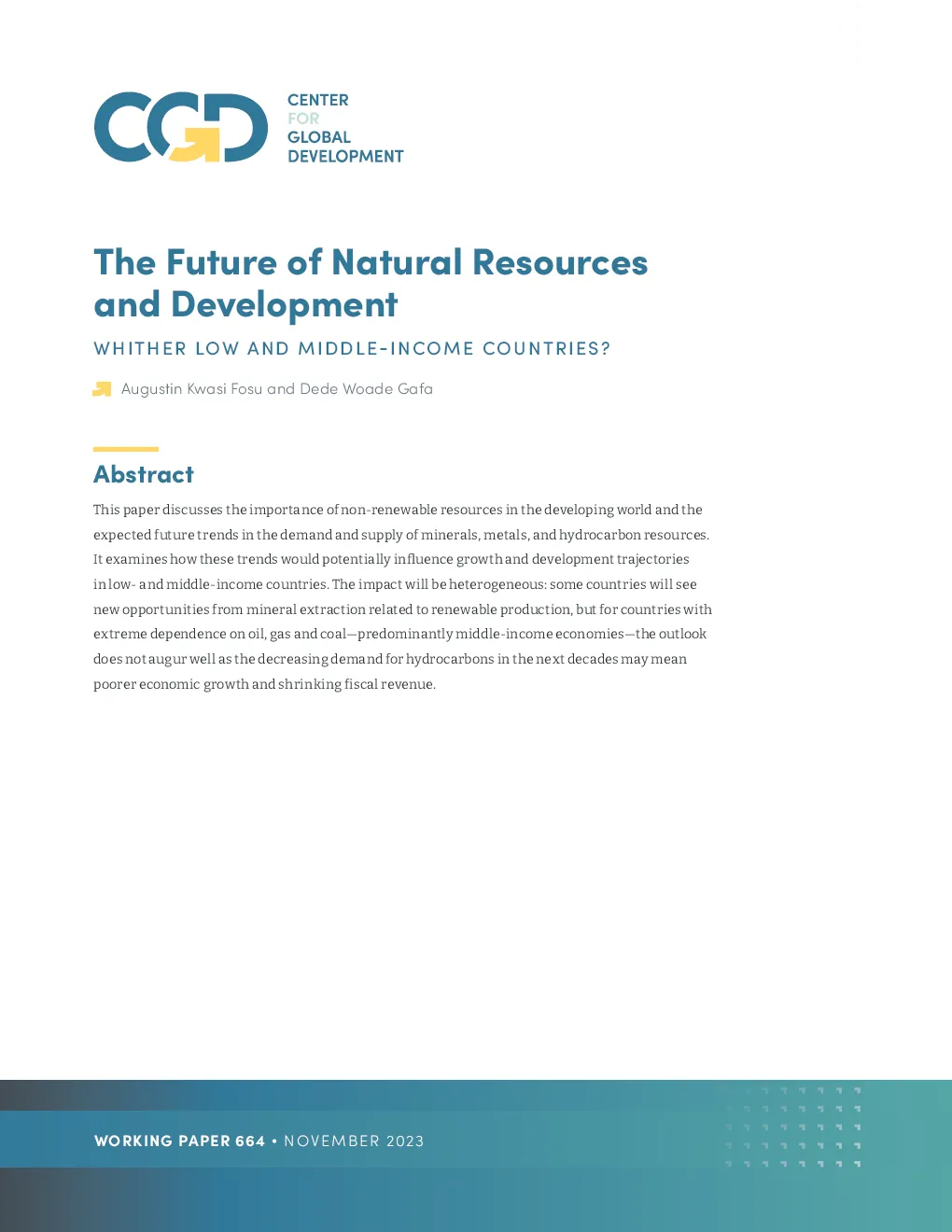Image resolution: width=952 pixels, height=1232 pixels.
Task: Click the yellow arrow icon beside the authors
Action: click(x=102, y=389)
